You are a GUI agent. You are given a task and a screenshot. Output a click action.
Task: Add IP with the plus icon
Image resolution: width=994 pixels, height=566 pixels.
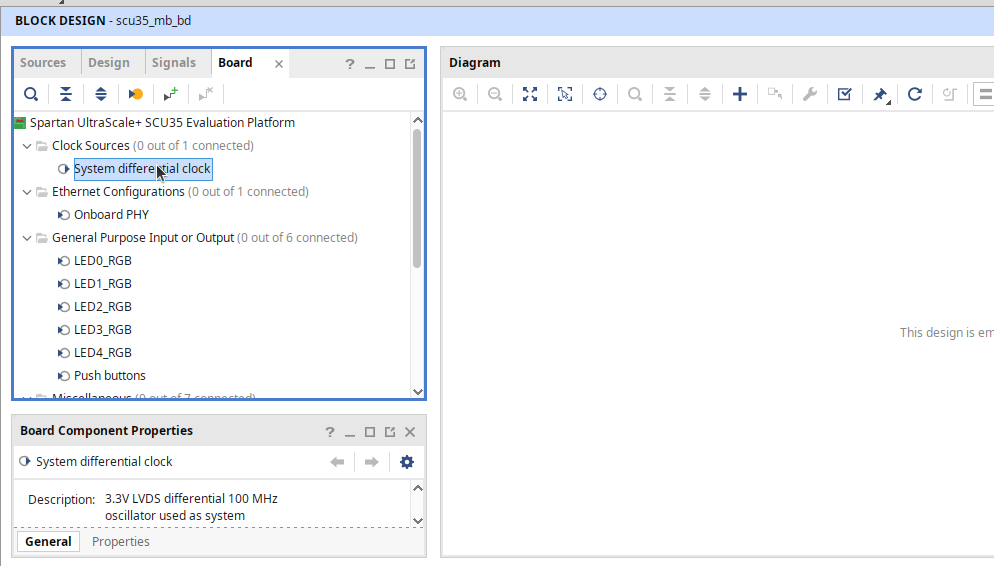pyautogui.click(x=740, y=94)
